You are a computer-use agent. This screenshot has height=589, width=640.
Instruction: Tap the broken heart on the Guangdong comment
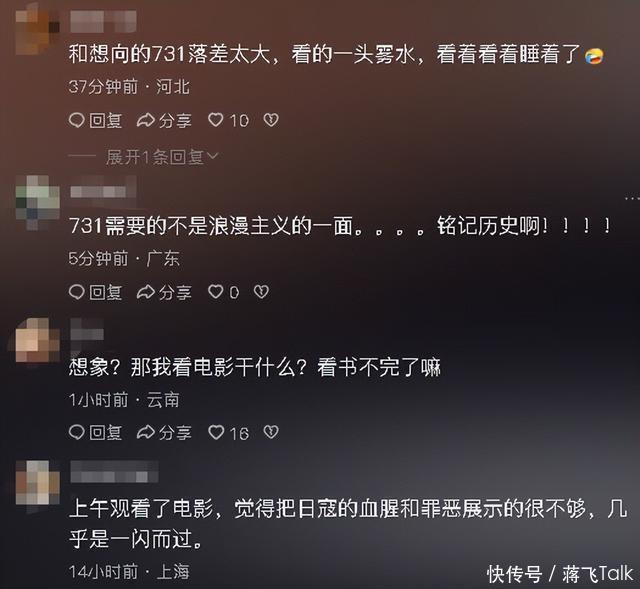[x=261, y=292]
